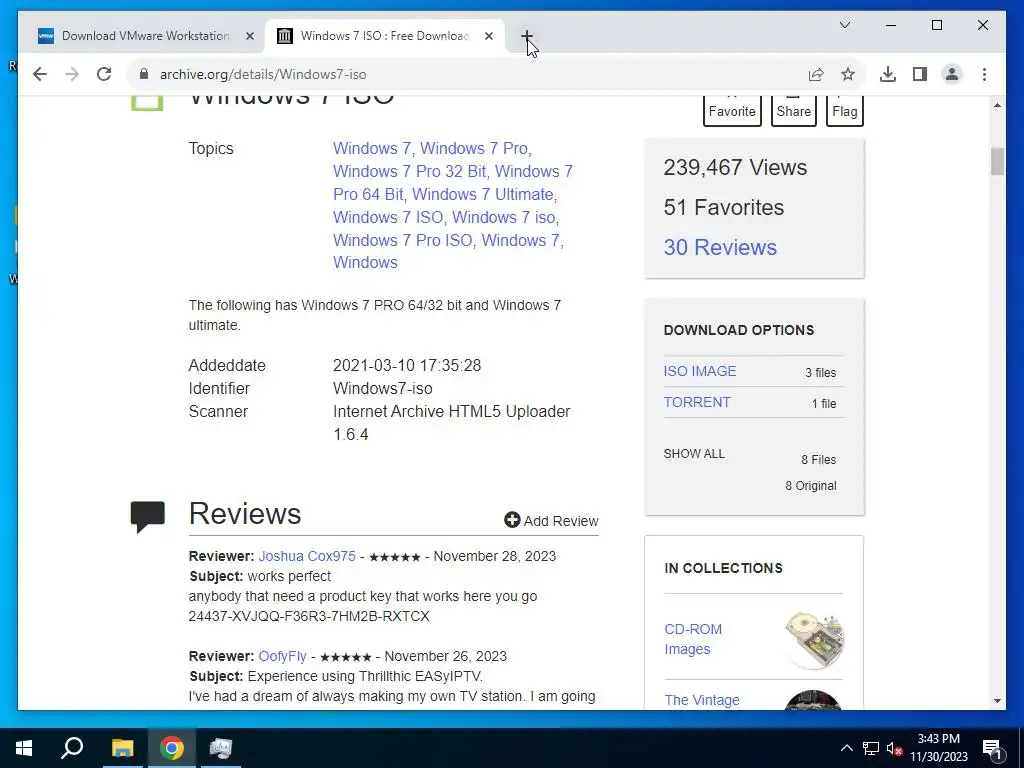Click the scrollbar down arrow
The height and width of the screenshot is (768, 1024).
[997, 701]
